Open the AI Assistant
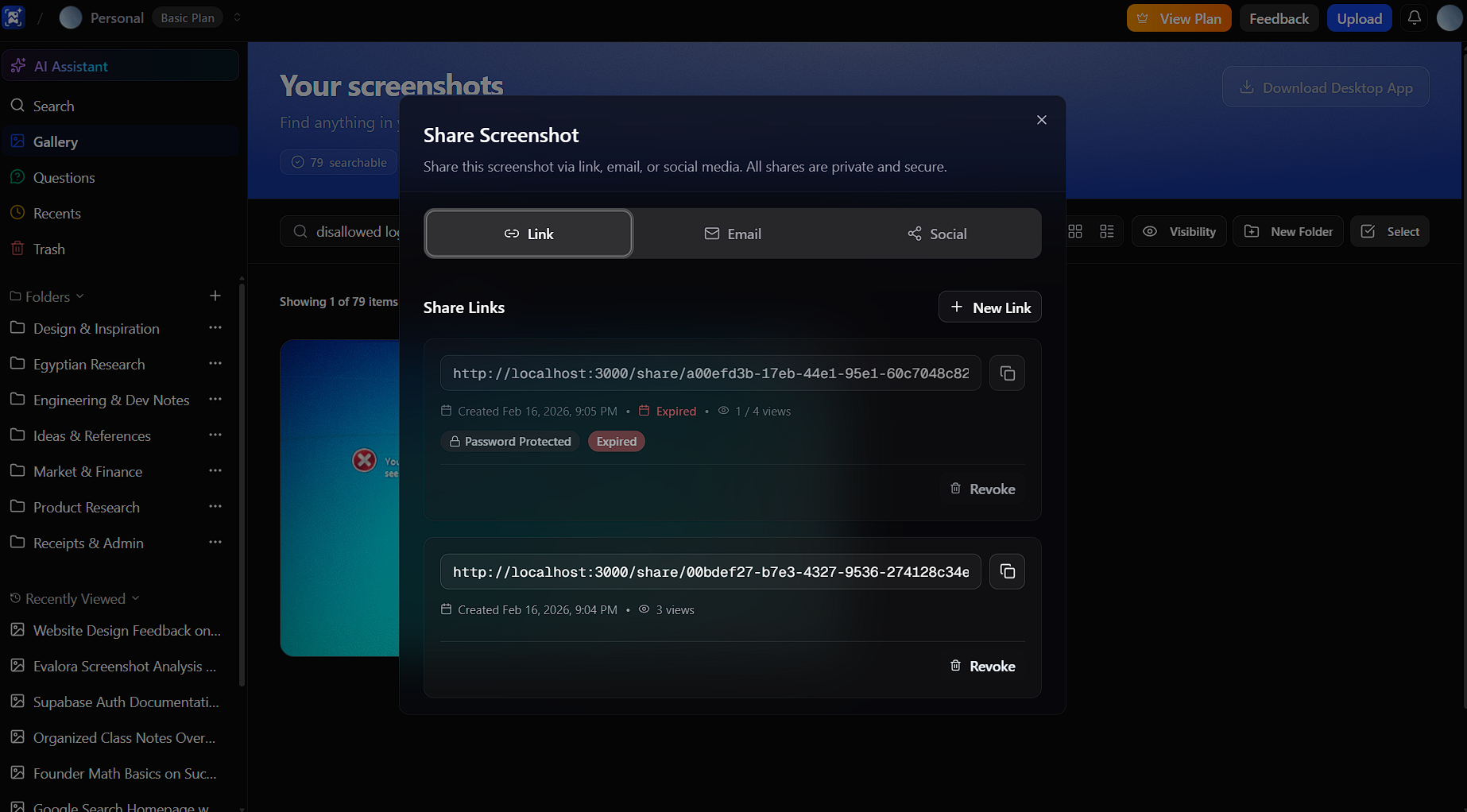This screenshot has width=1467, height=812. coord(72,65)
